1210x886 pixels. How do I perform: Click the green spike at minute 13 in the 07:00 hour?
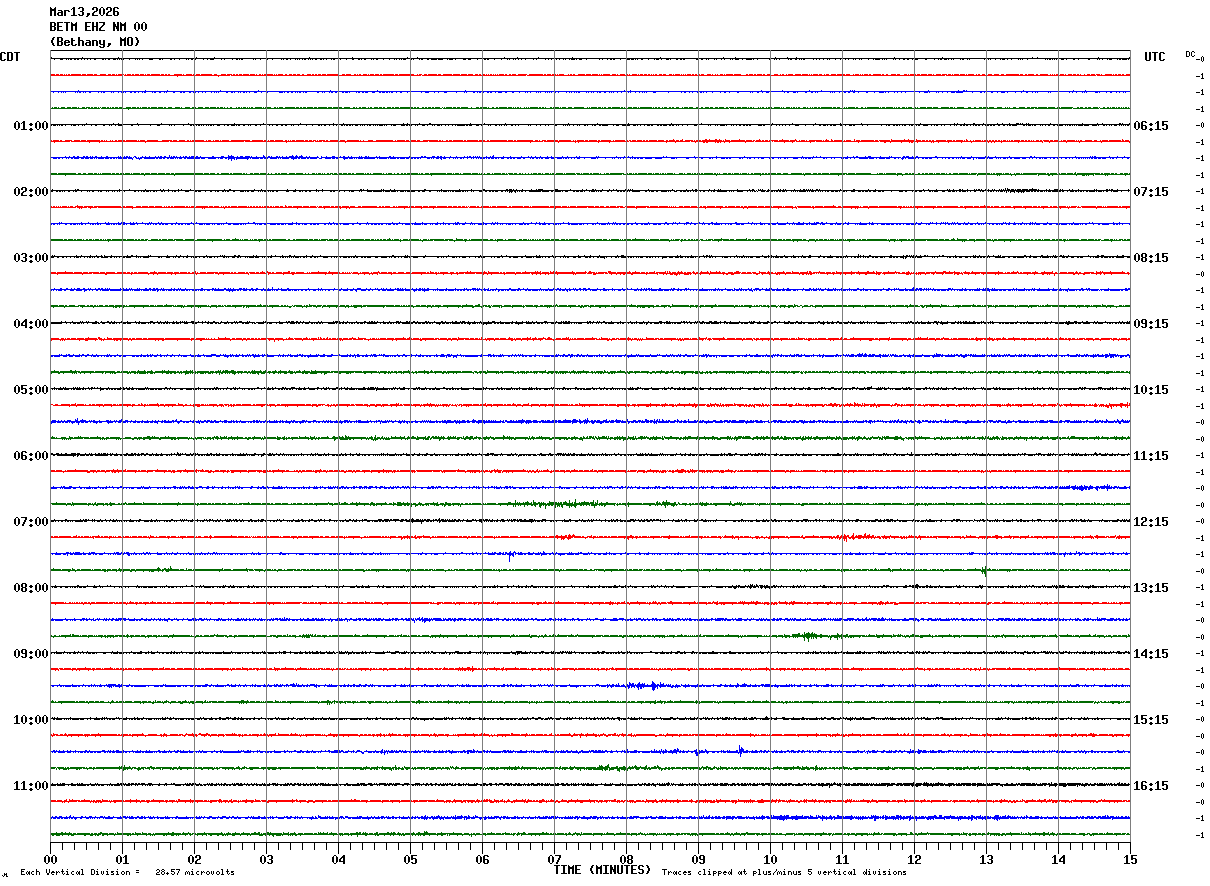coord(984,571)
